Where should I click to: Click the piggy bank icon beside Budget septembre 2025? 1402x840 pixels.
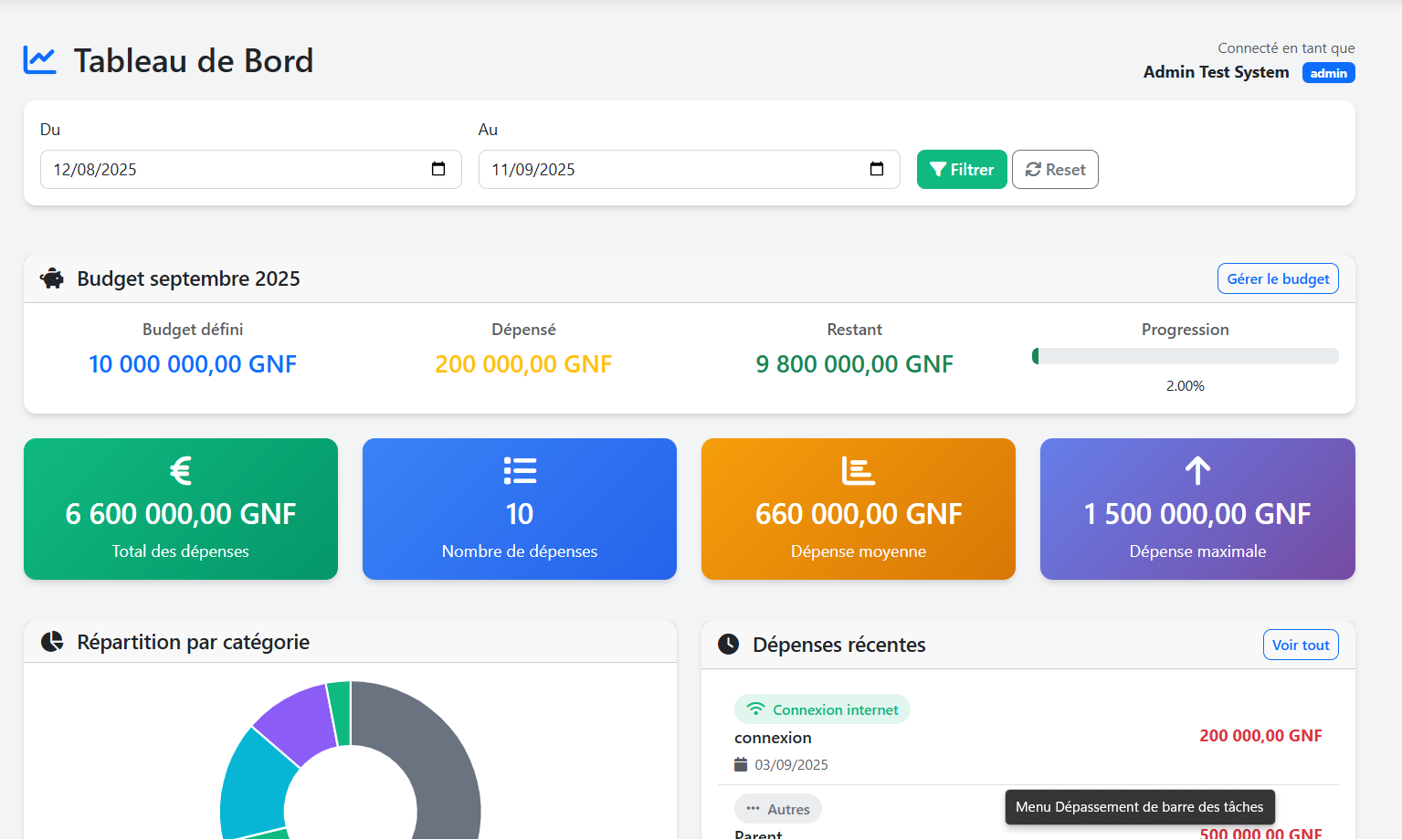pos(52,278)
